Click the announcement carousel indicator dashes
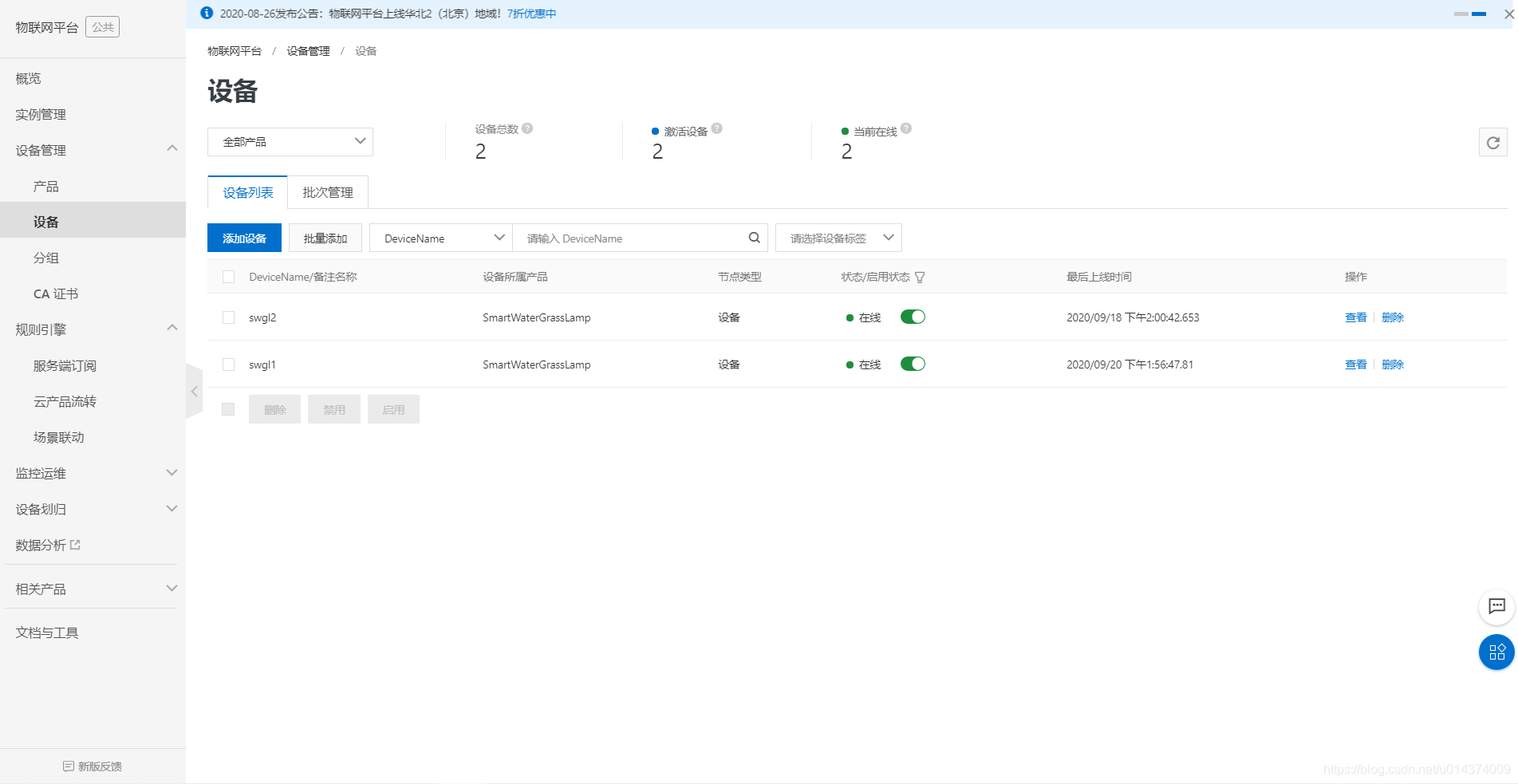Image resolution: width=1518 pixels, height=784 pixels. (x=1469, y=14)
